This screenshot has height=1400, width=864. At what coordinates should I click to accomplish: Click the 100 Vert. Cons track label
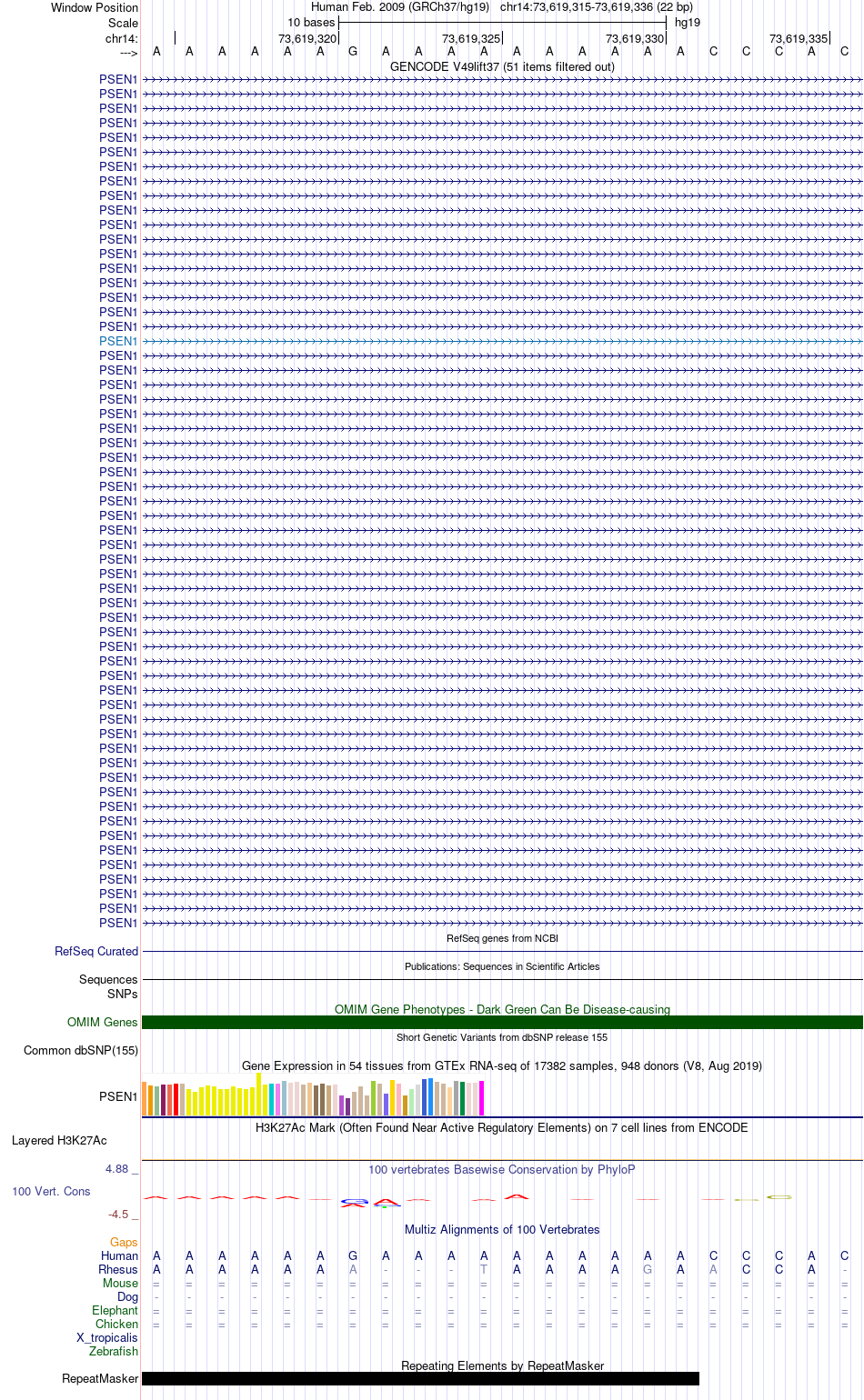click(x=52, y=1191)
